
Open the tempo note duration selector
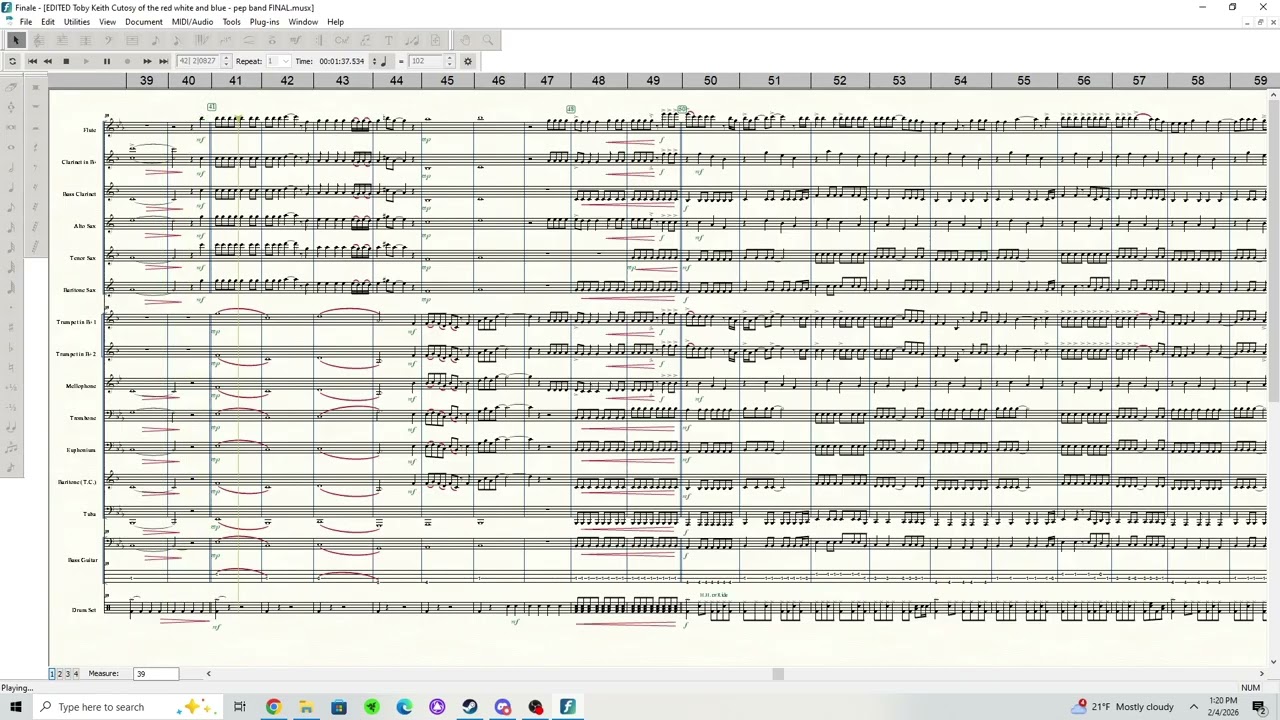[380, 61]
